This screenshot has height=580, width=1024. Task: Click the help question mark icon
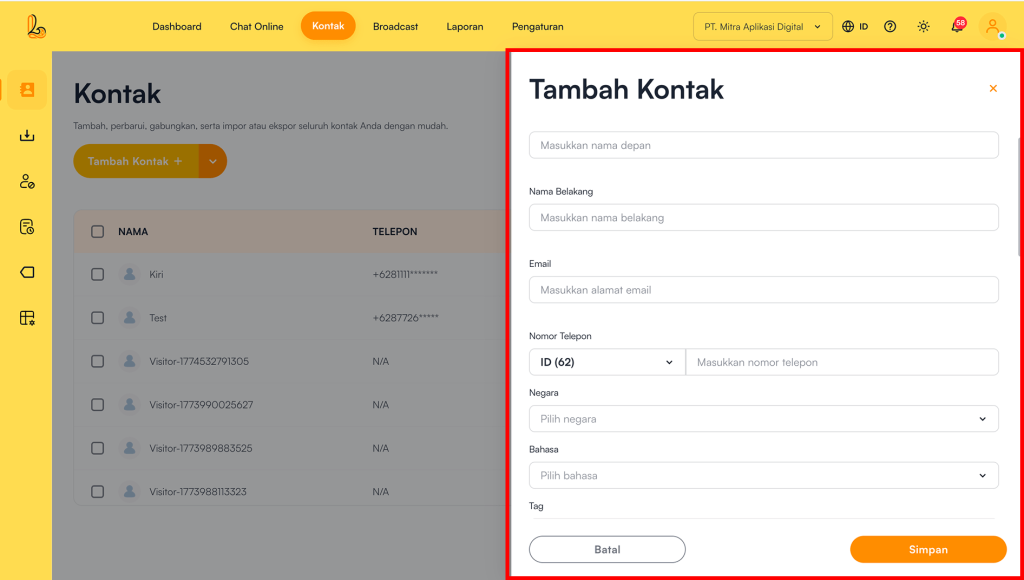pyautogui.click(x=890, y=27)
